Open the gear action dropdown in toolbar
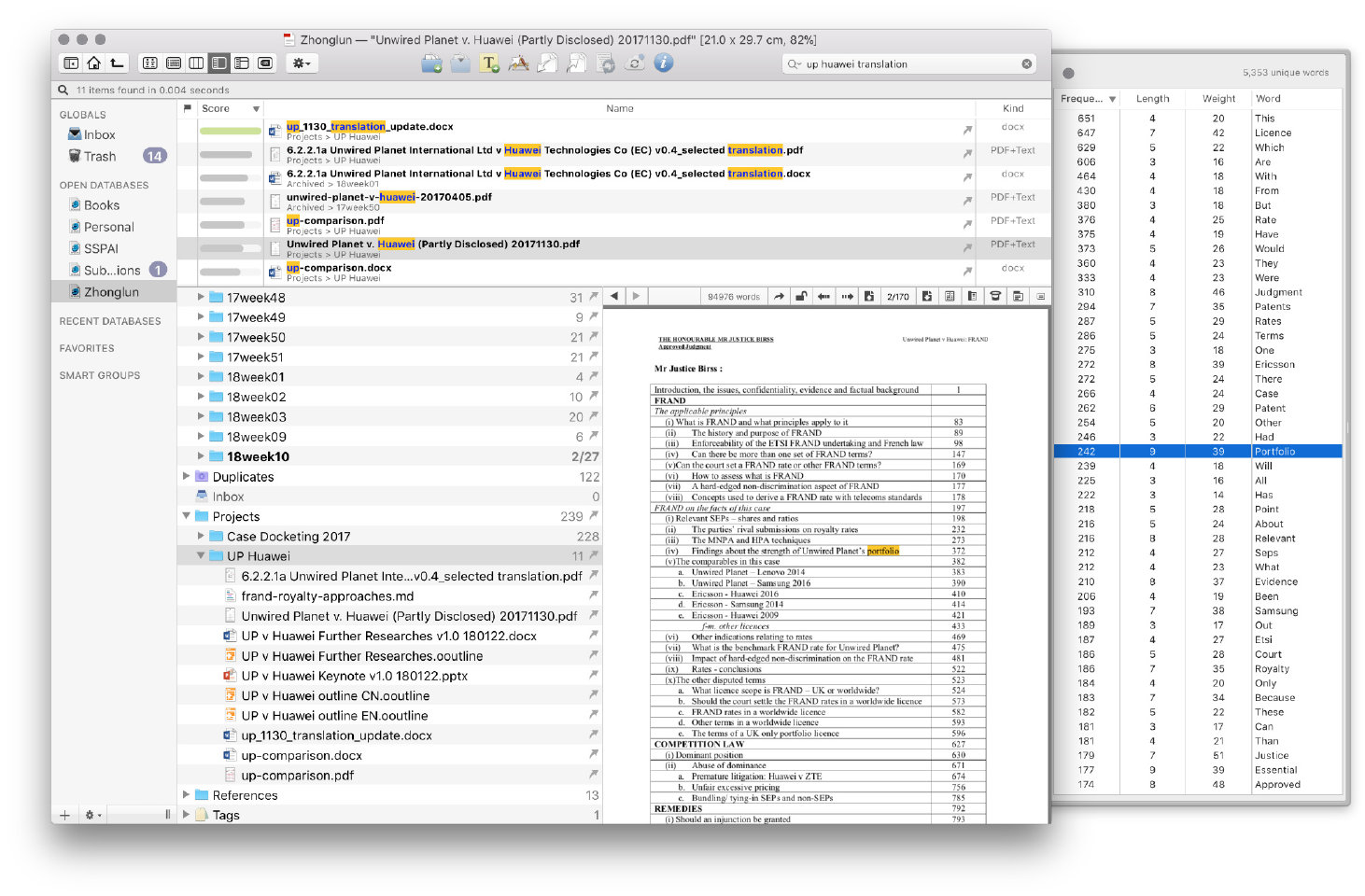Image resolution: width=1365 pixels, height=896 pixels. [302, 63]
